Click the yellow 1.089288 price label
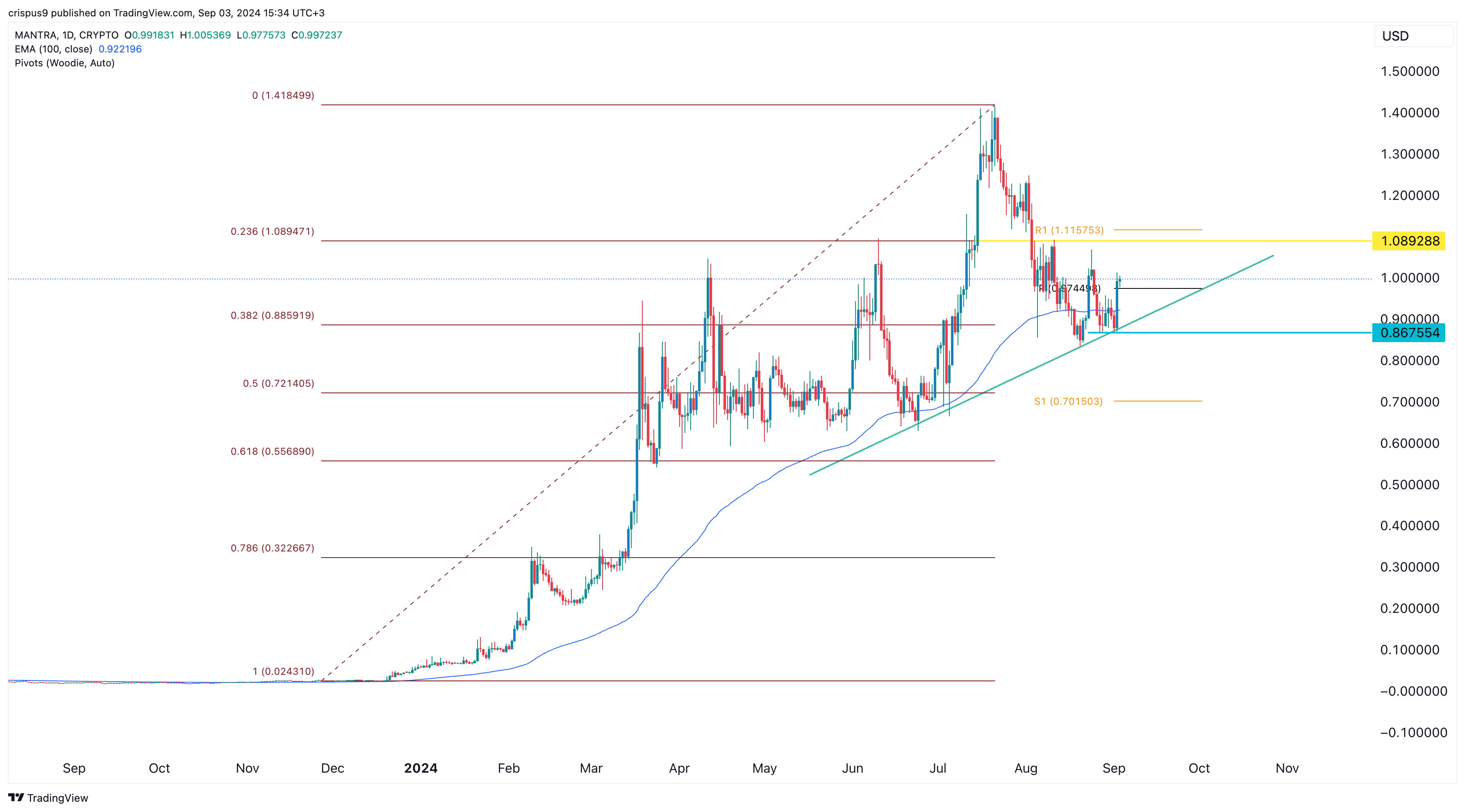 pyautogui.click(x=1409, y=241)
